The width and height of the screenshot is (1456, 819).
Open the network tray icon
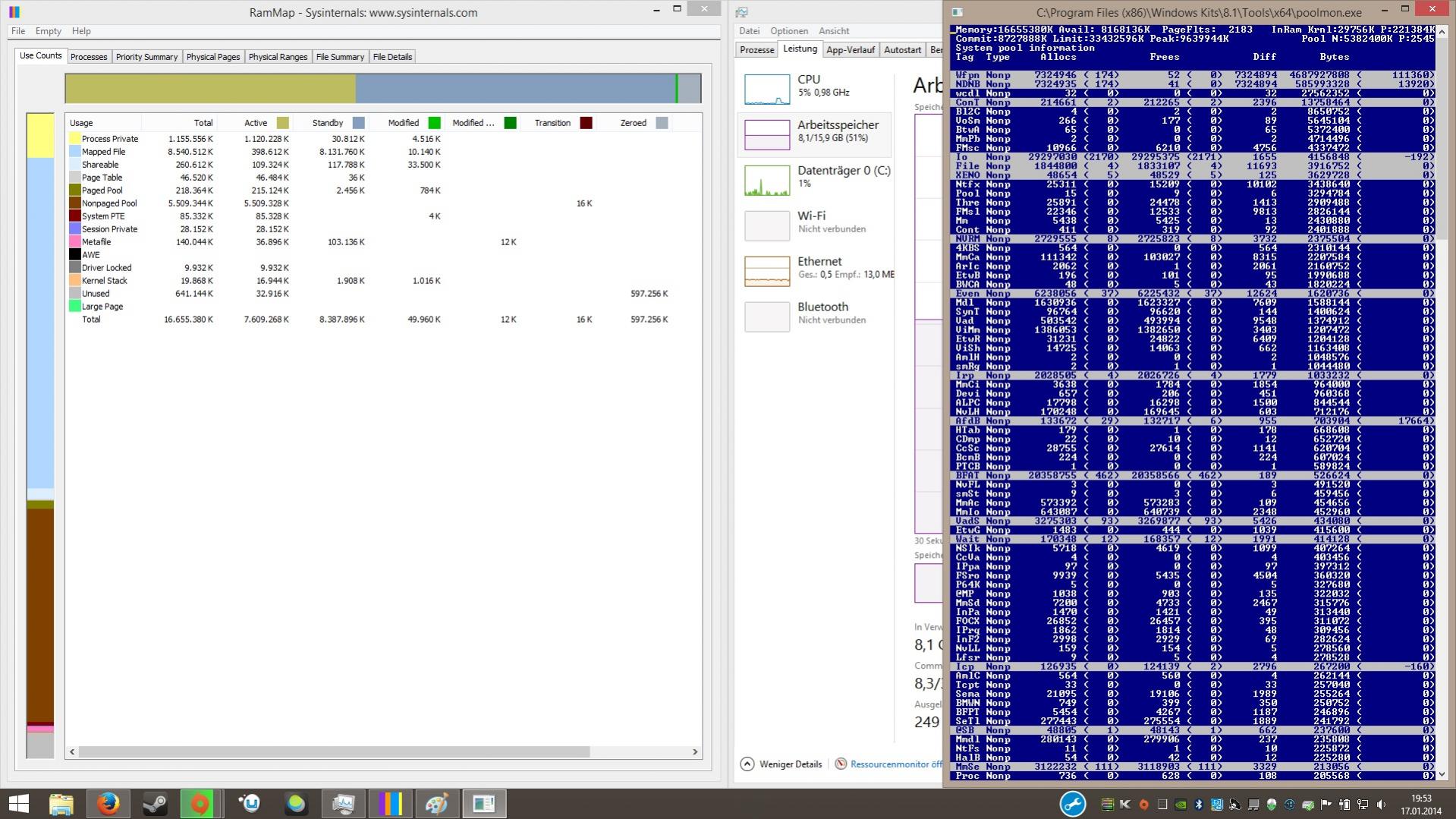tap(1363, 805)
